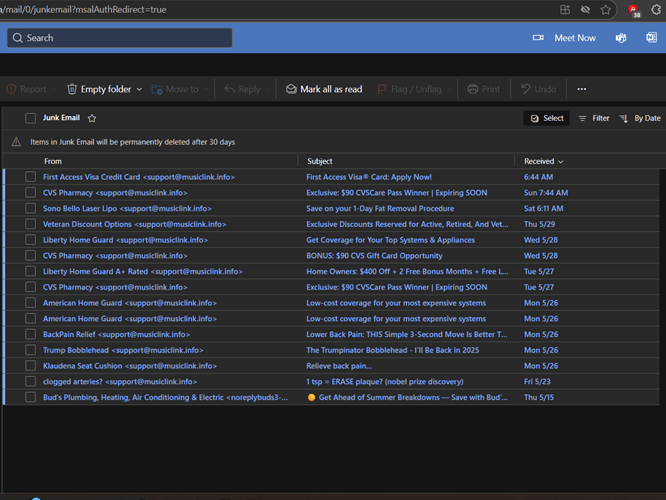This screenshot has height=500, width=666.
Task: Click the browser address bar URL
Action: (83, 9)
